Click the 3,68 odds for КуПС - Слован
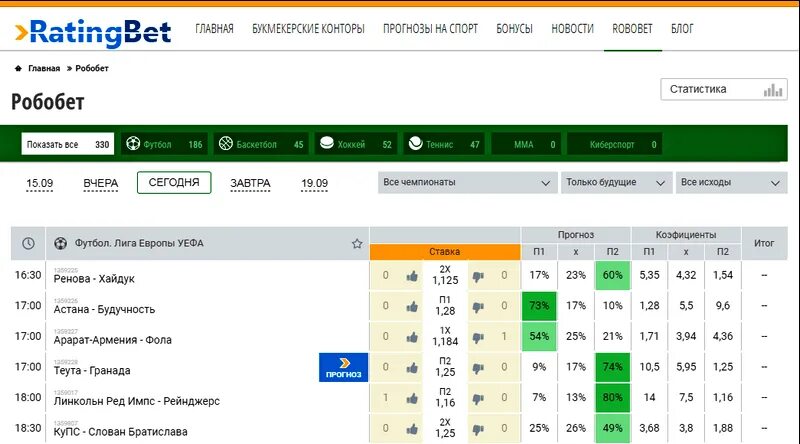 (x=649, y=429)
